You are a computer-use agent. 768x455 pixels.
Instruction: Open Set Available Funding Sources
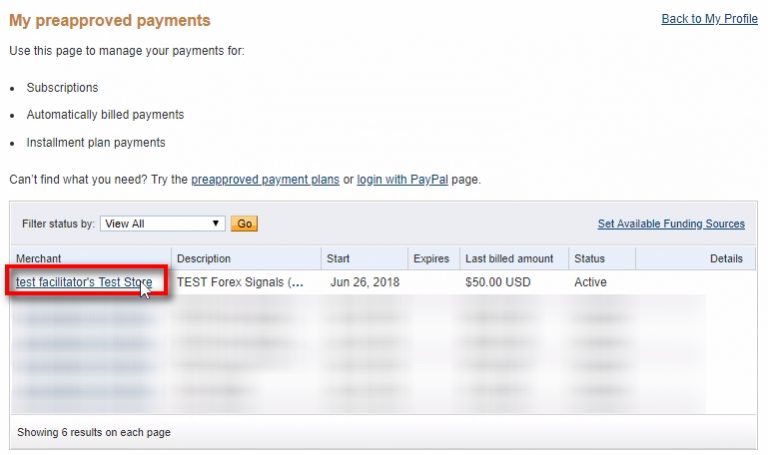[x=671, y=224]
